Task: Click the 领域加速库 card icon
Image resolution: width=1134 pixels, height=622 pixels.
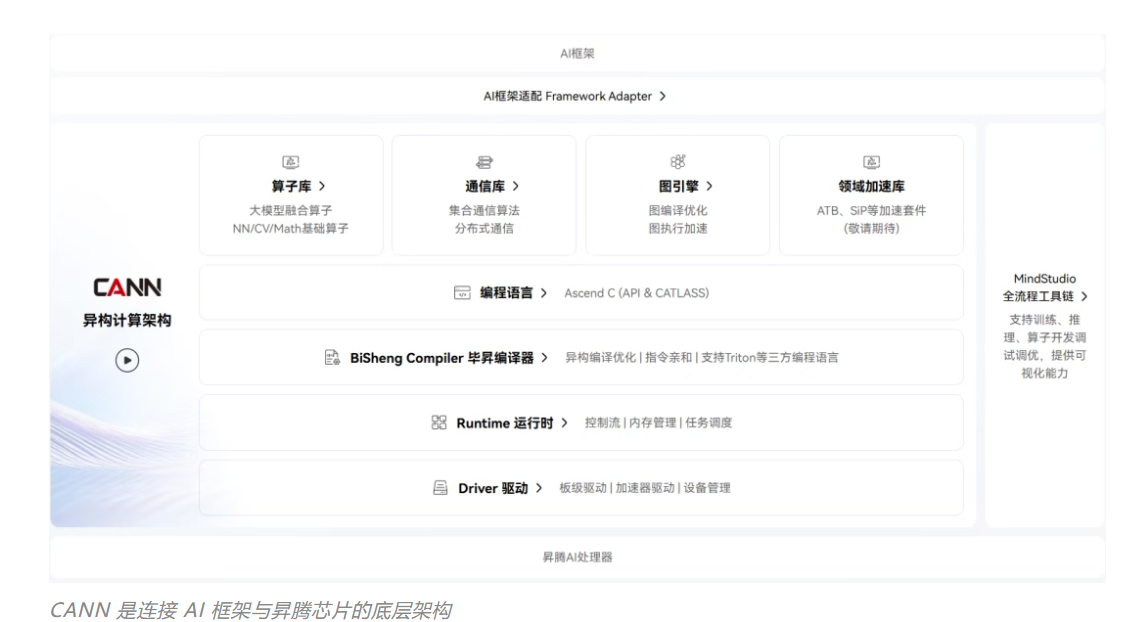Action: point(871,162)
